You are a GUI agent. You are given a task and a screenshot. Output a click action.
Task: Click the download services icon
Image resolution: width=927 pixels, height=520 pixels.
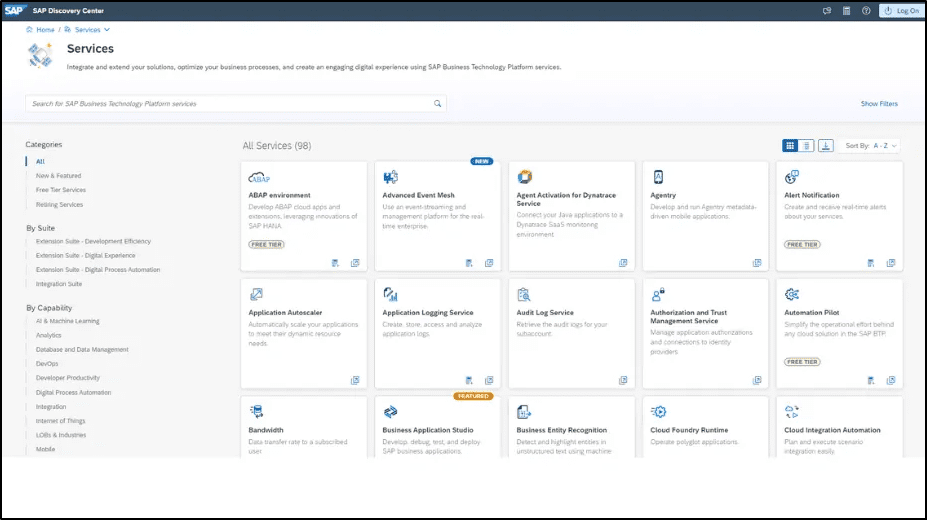tap(826, 145)
